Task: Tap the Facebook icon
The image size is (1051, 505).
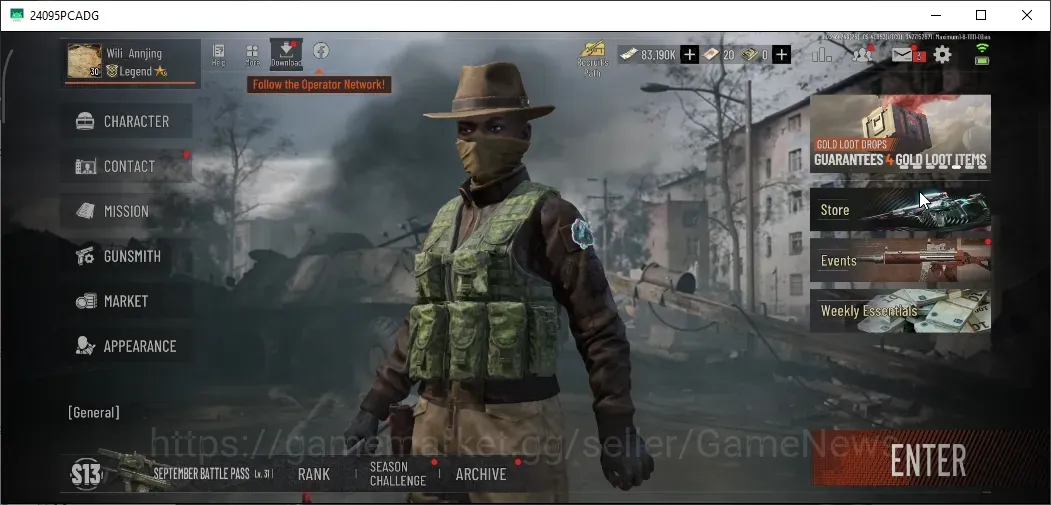Action: click(320, 50)
